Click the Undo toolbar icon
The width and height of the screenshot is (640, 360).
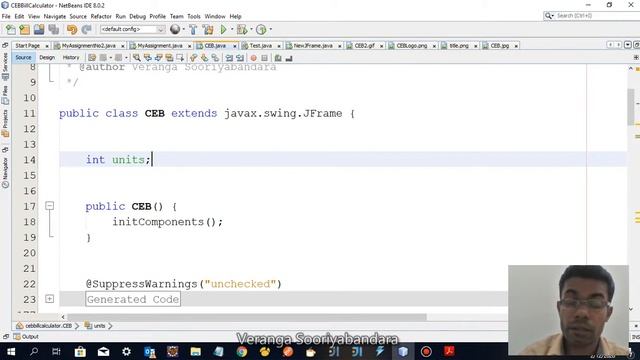[72, 29]
